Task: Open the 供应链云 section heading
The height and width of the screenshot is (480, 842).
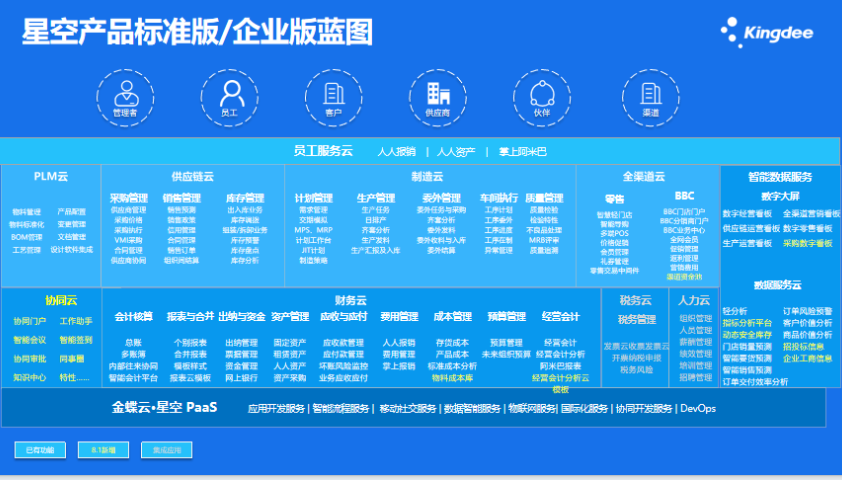Action: 192,176
